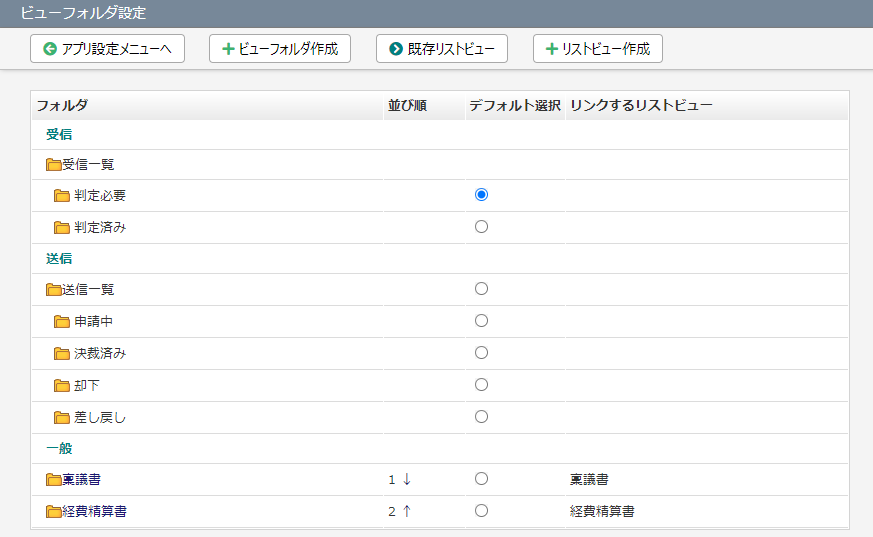The image size is (873, 537).
Task: Click the up arrow for 経費精算書 sort order
Action: click(x=407, y=511)
